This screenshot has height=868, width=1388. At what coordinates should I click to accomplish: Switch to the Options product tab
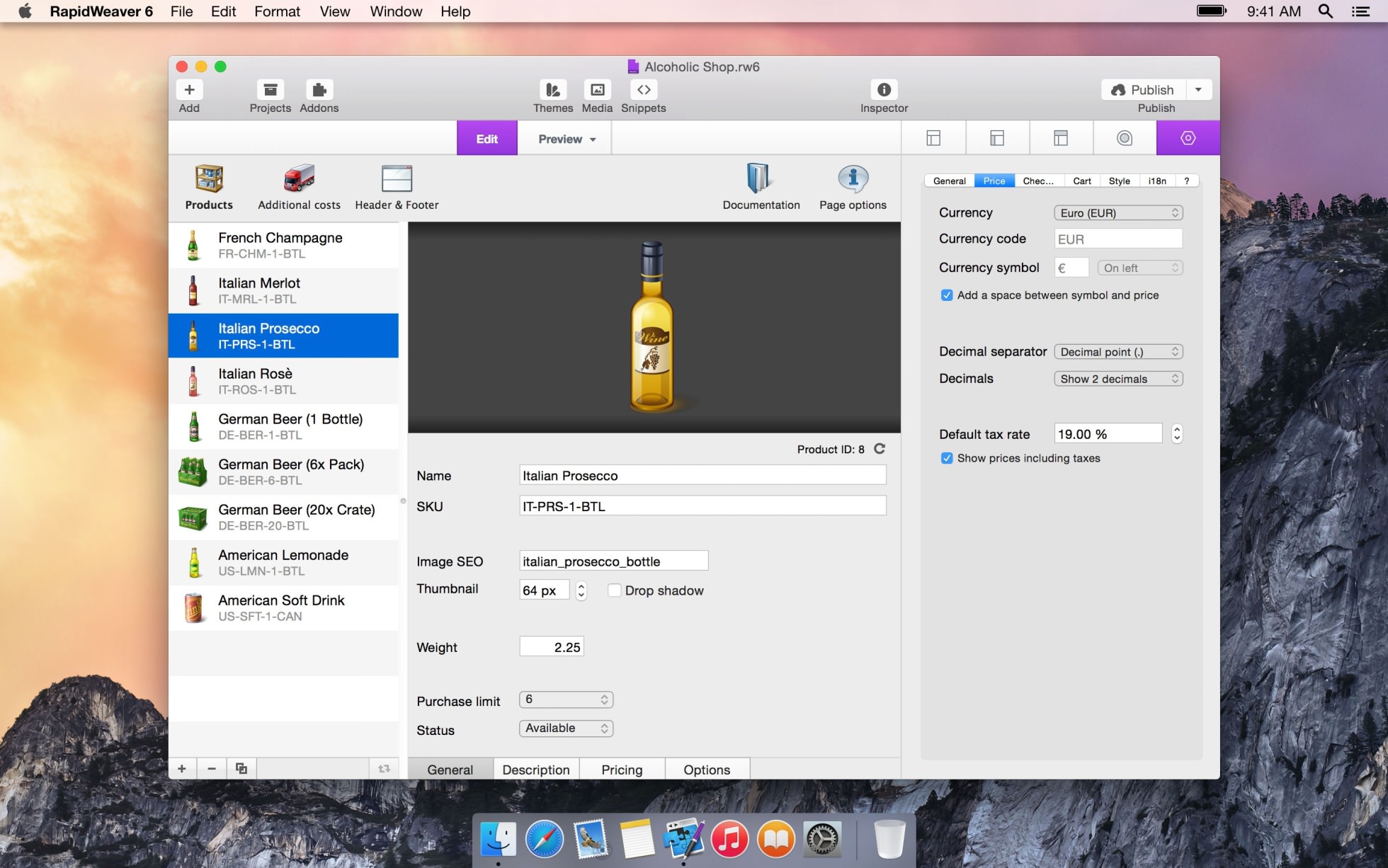pyautogui.click(x=707, y=770)
